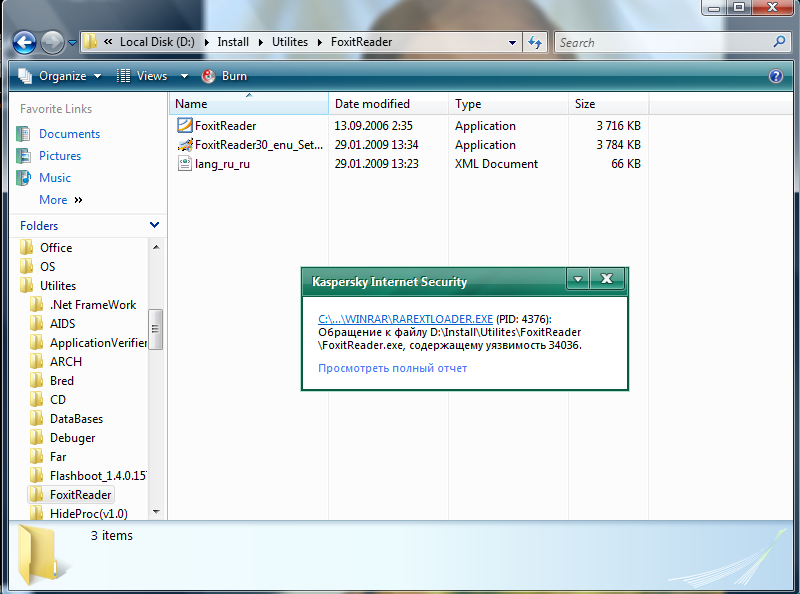Select the Office folder in tree
800x594 pixels.
tap(56, 248)
